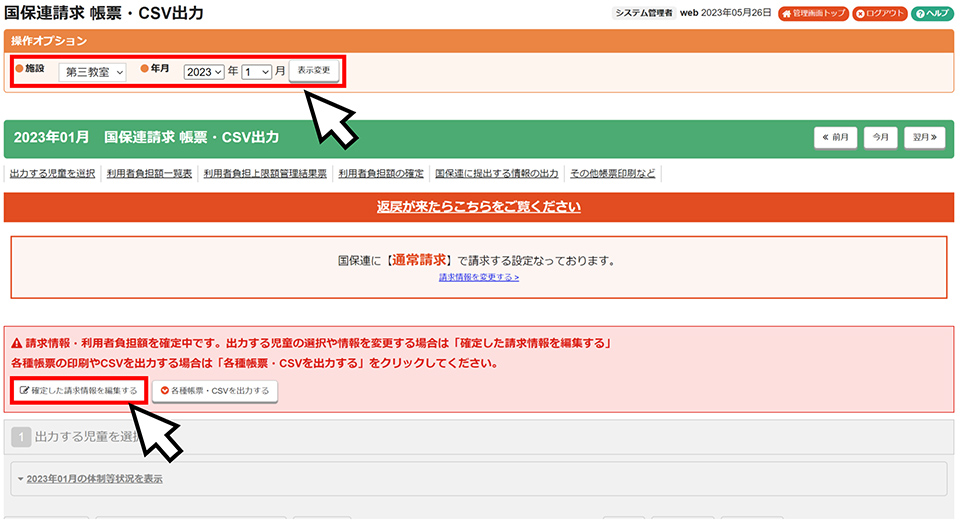Open the 利用者負担額の確定 tab link
960x525 pixels.
[x=381, y=174]
